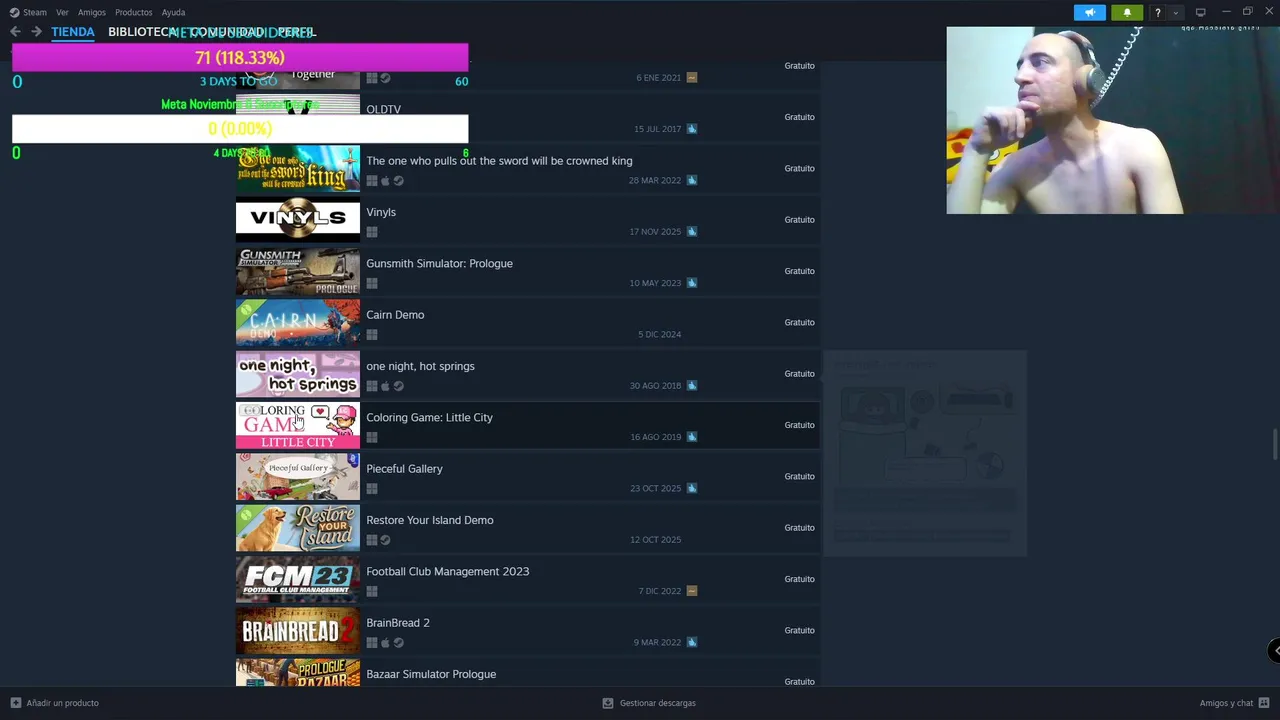The image size is (1280, 720).
Task: Open the Amigos menu
Action: point(92,12)
